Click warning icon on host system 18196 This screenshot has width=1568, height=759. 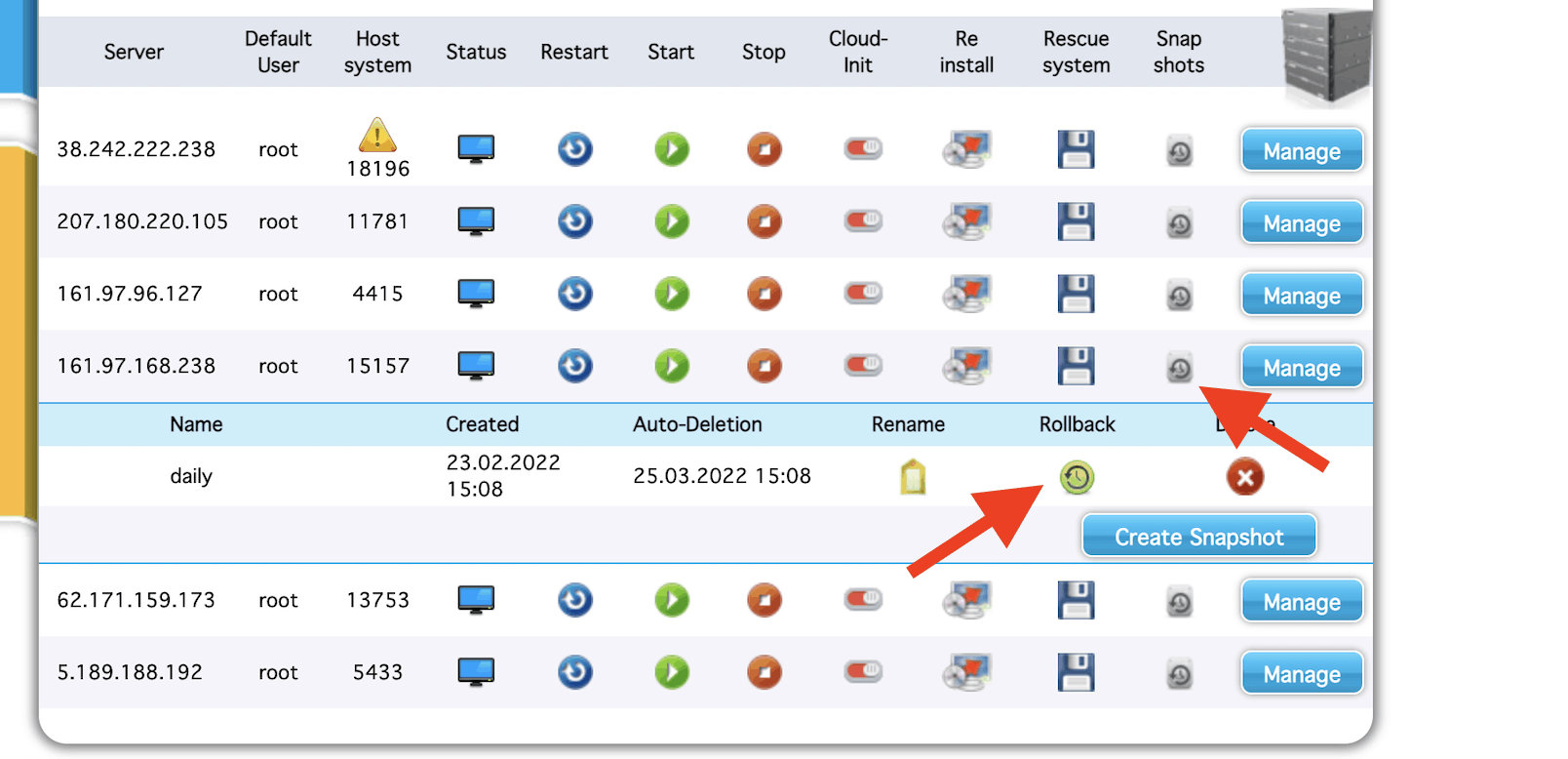click(x=377, y=135)
